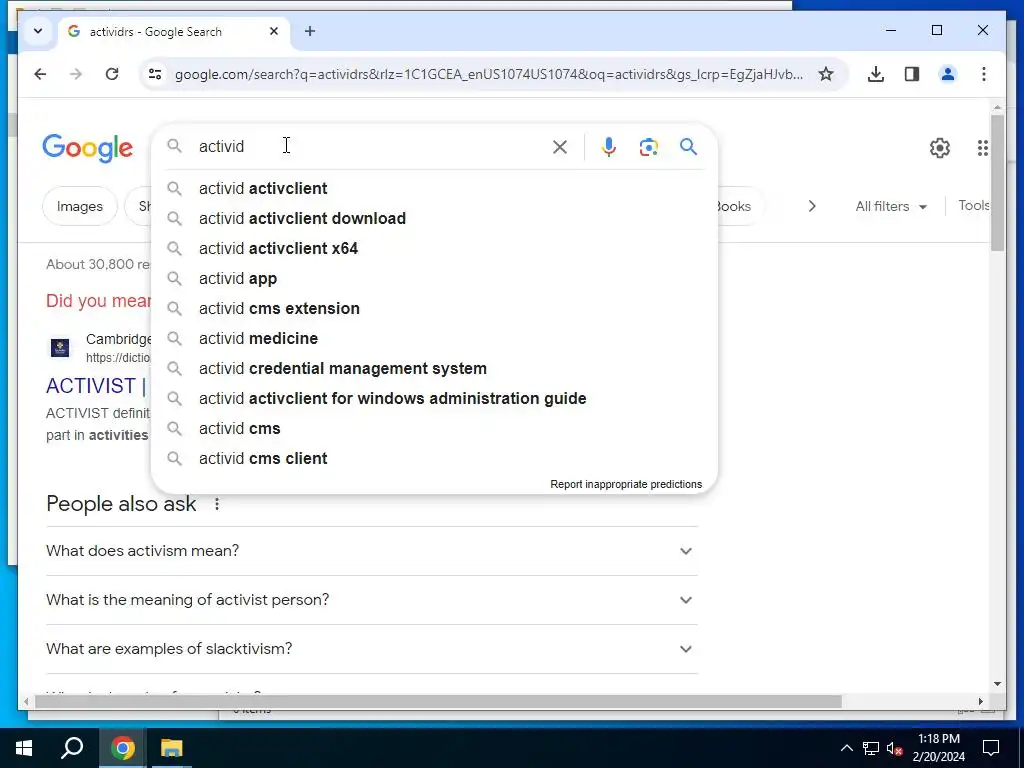Select suggestion 'activid activclient'
This screenshot has height=768, width=1024.
point(434,189)
